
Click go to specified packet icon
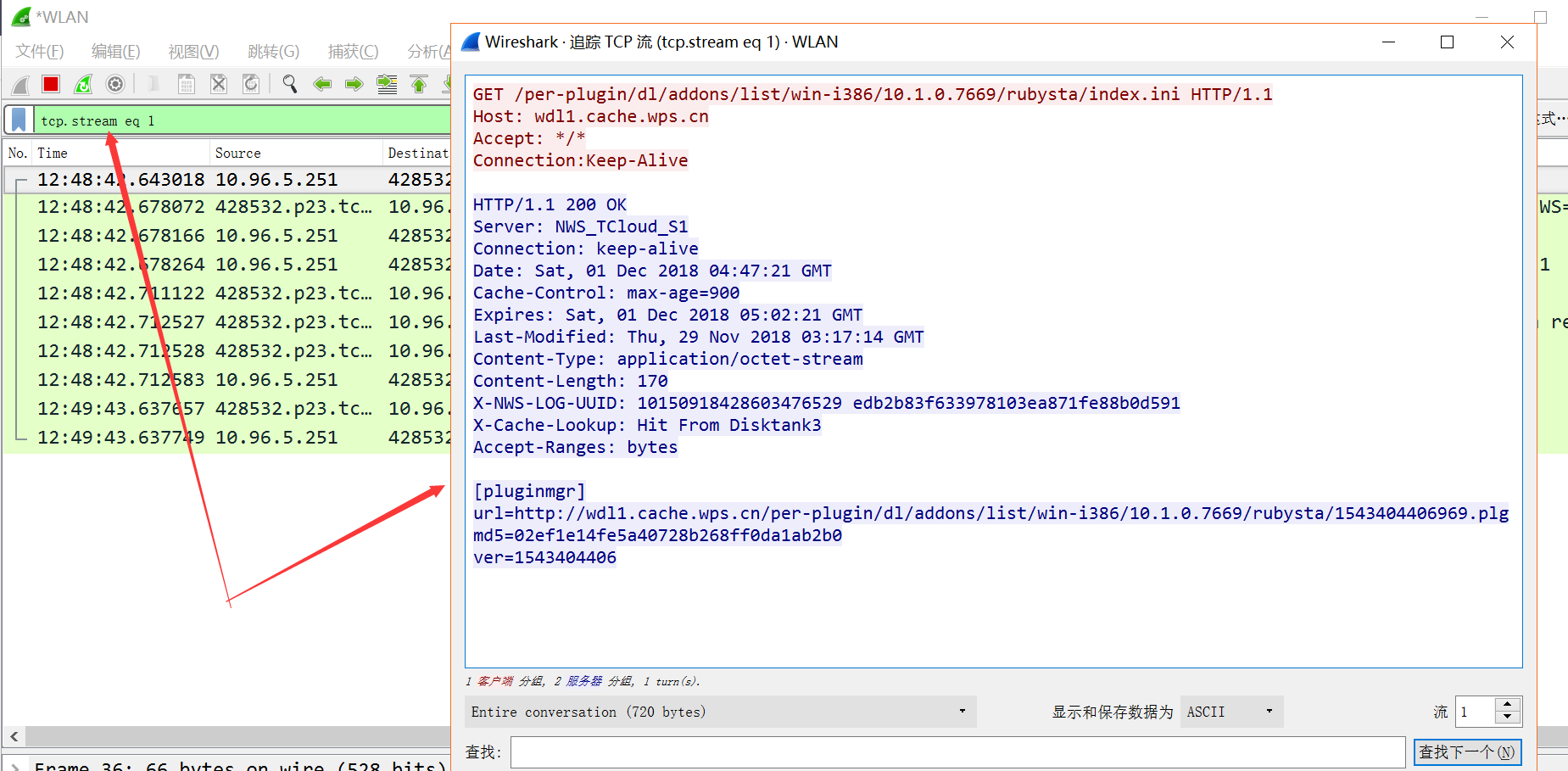(387, 84)
